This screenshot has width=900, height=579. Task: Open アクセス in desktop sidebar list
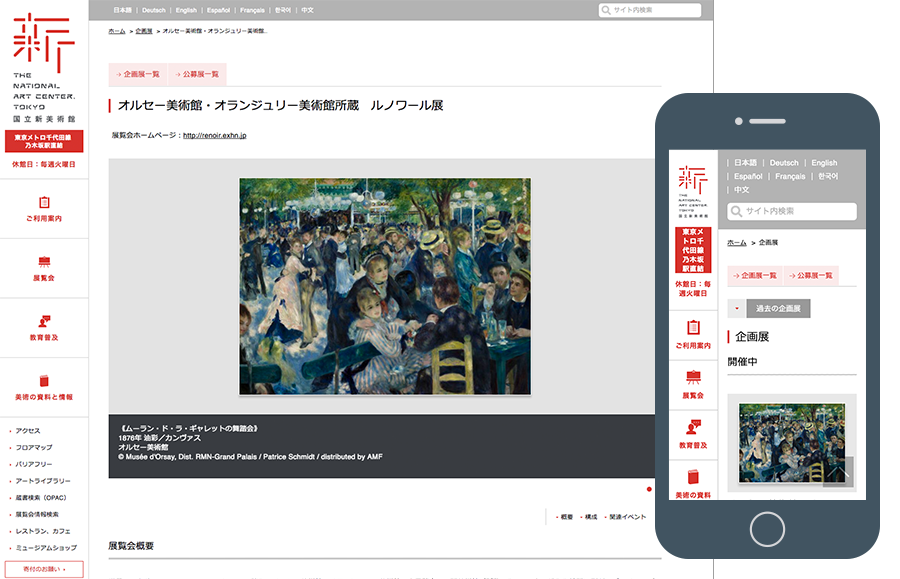(x=28, y=431)
